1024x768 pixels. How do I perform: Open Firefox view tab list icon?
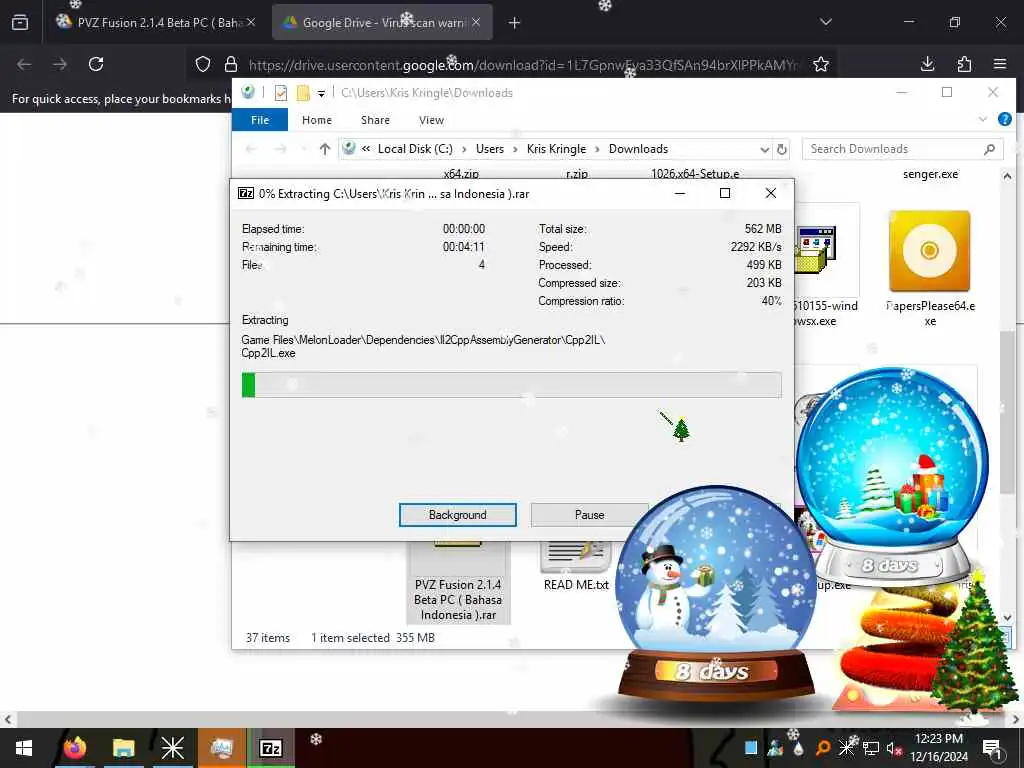(20, 23)
